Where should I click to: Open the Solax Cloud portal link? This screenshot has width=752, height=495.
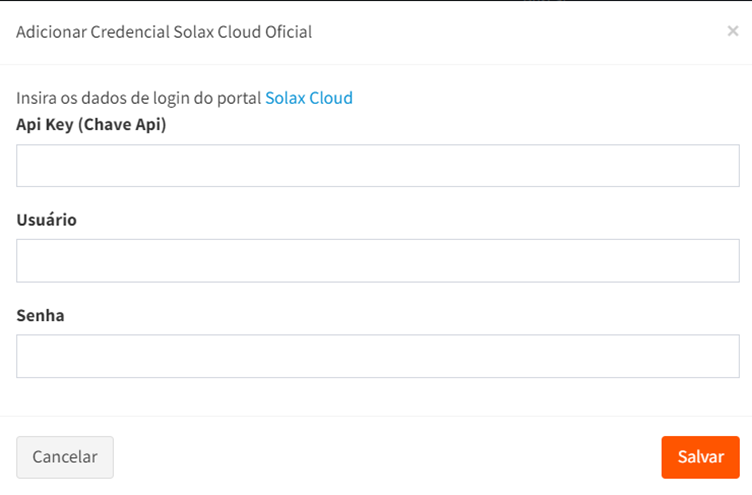tap(308, 98)
